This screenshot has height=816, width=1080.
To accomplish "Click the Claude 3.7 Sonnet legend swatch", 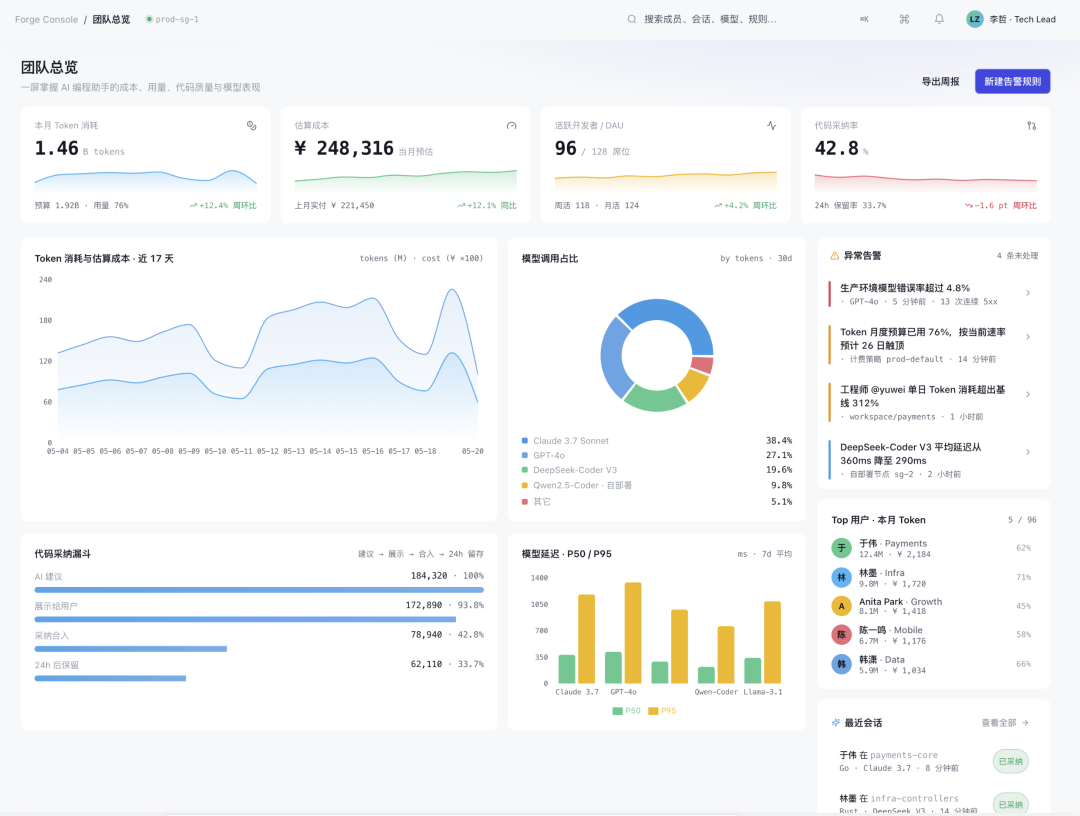I will 525,441.
